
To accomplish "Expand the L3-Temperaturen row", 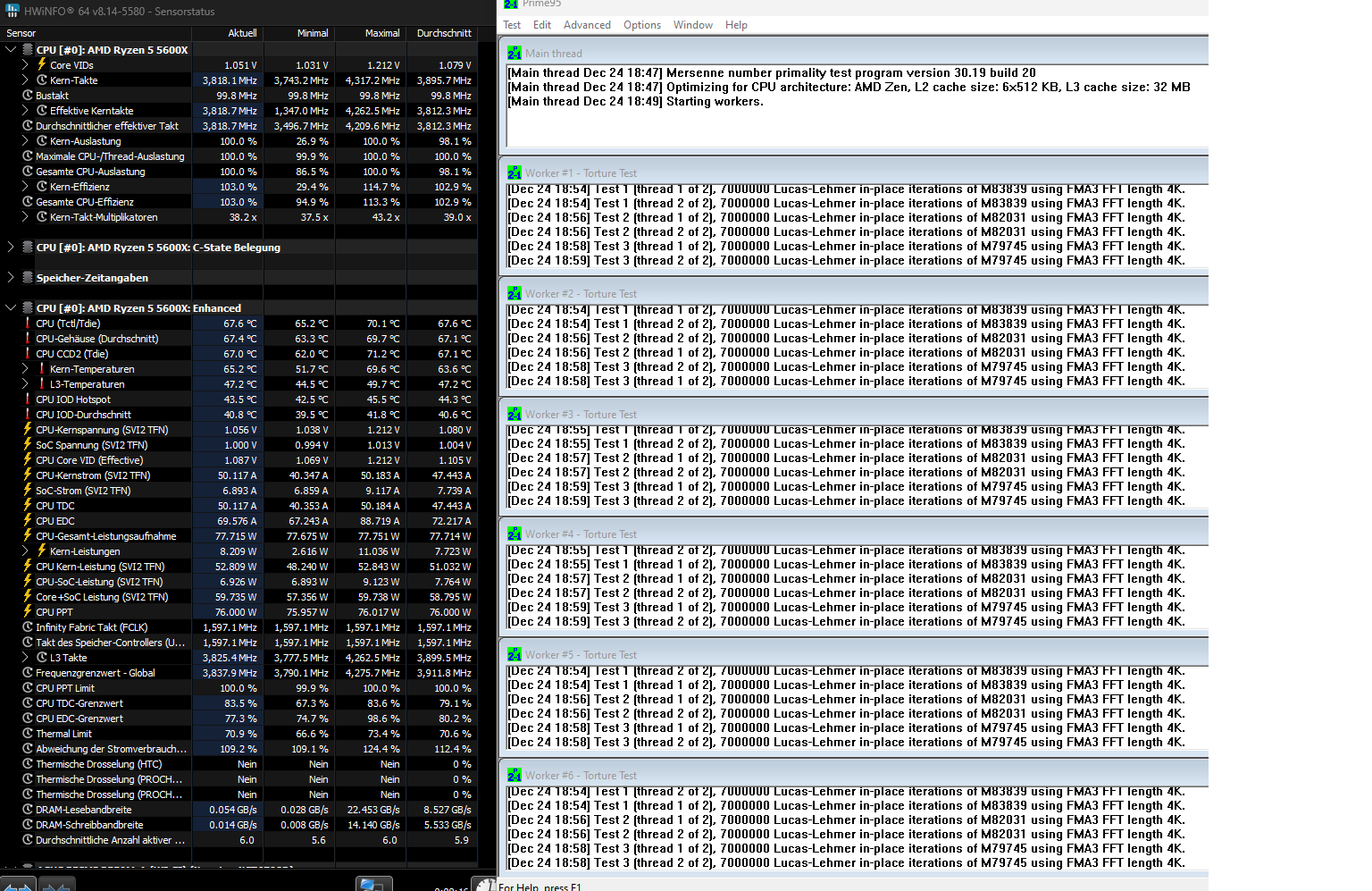I will point(25,384).
